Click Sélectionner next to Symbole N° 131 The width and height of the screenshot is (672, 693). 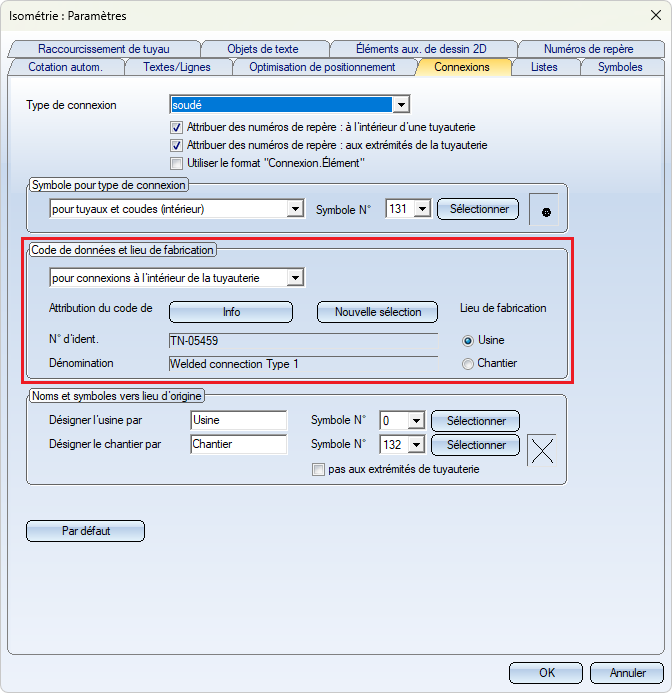pos(478,209)
